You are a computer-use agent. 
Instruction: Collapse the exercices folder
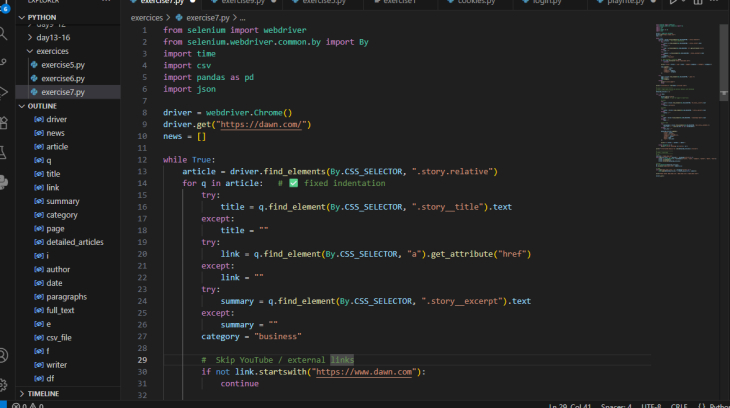pos(53,50)
